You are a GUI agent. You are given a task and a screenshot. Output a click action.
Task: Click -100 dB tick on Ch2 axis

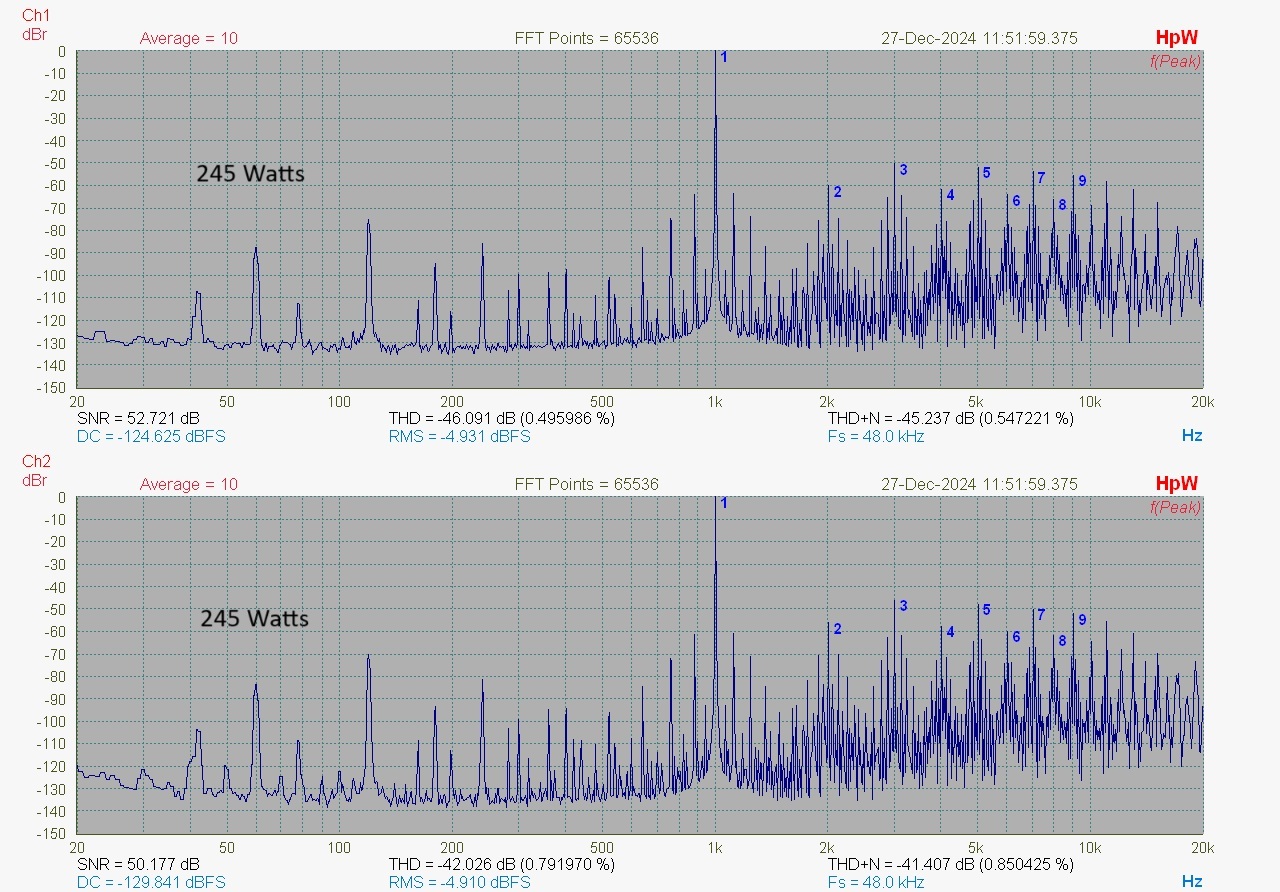[54, 722]
